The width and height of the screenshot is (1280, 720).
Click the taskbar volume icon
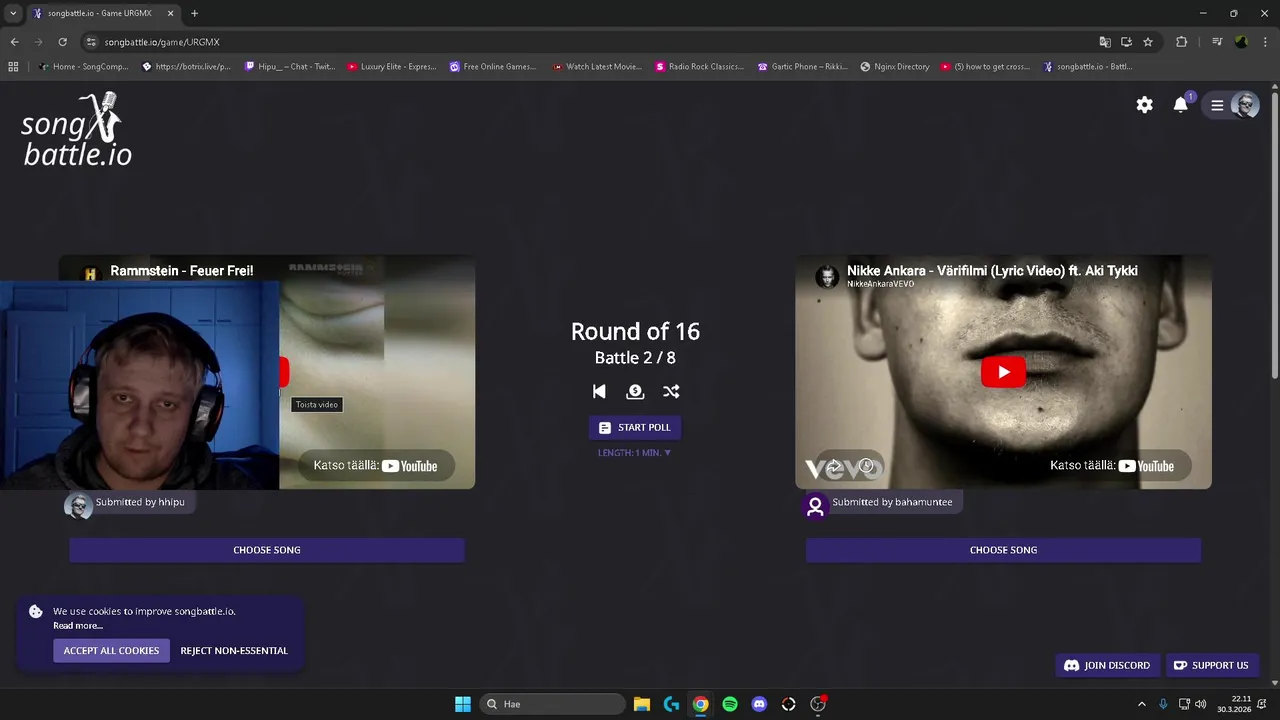tap(1200, 704)
